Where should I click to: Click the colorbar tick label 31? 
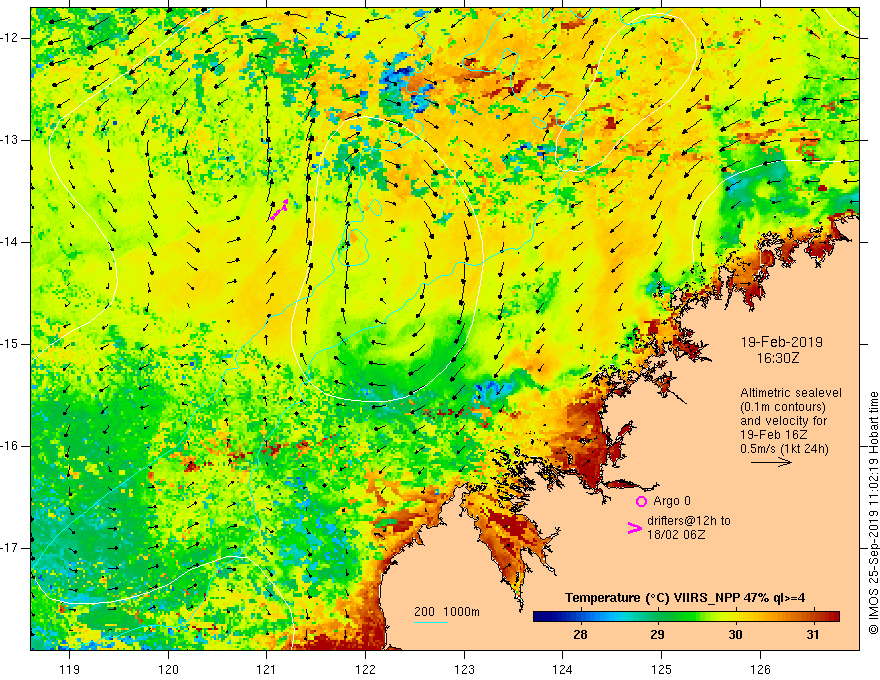coord(812,635)
